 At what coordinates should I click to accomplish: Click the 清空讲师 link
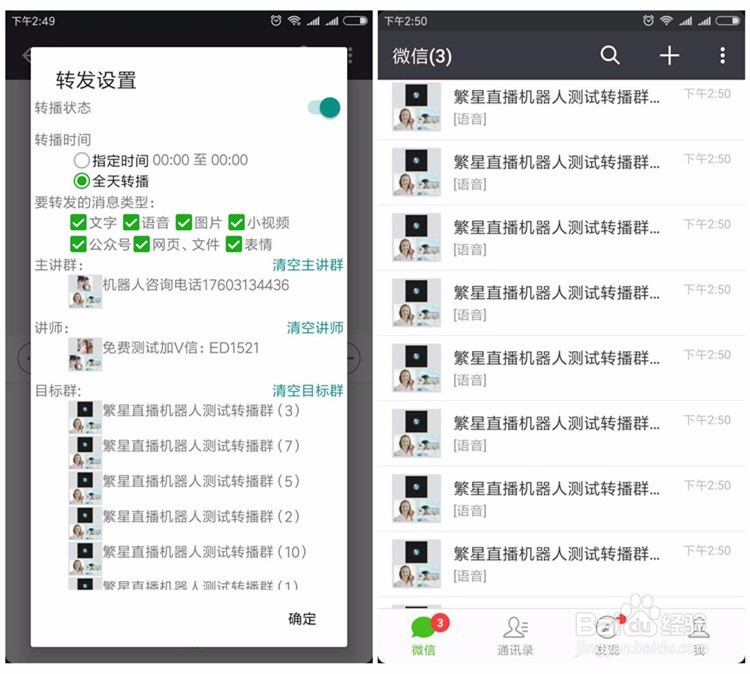pos(315,328)
